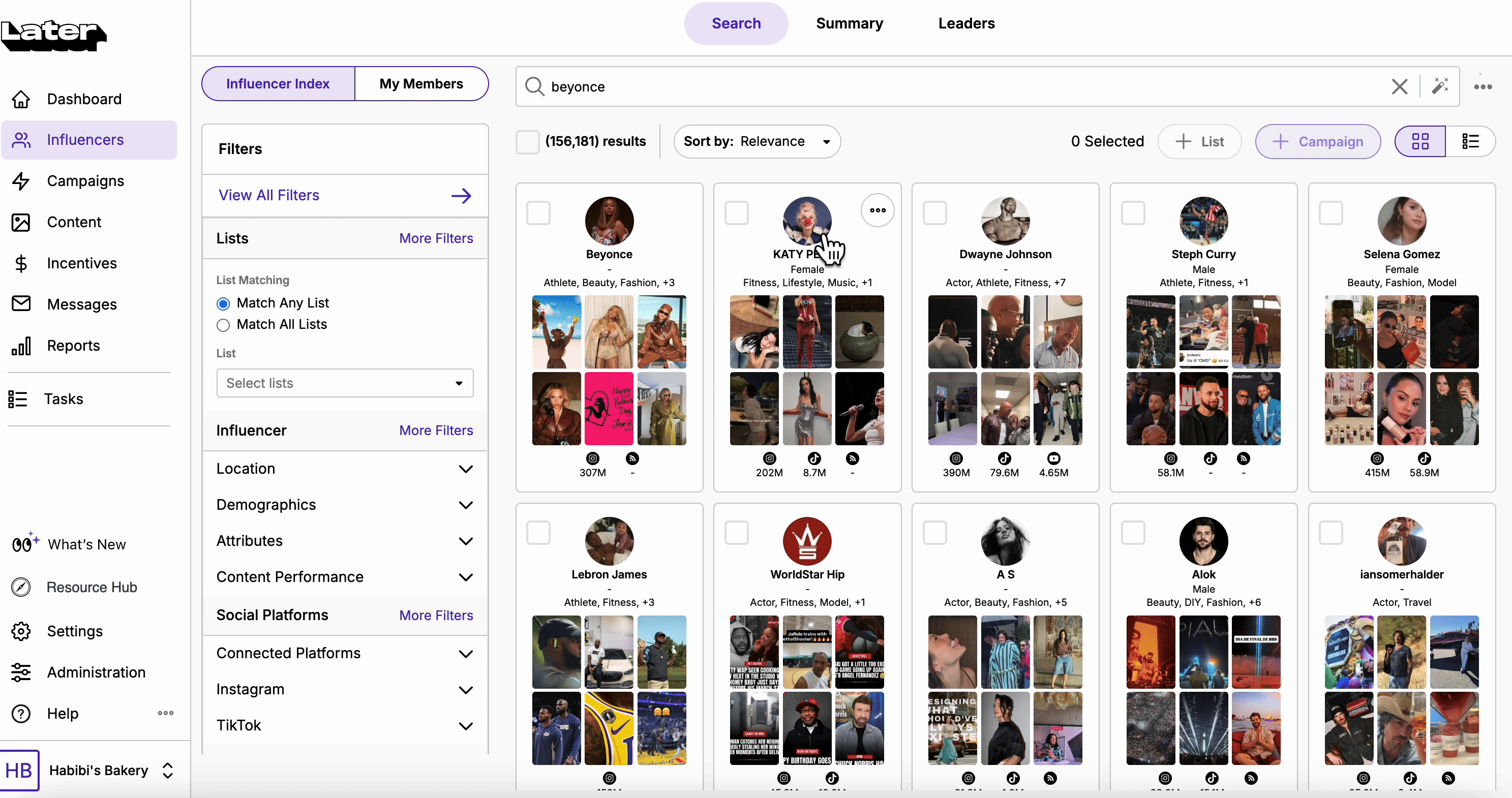Expand the Demographics filter

[345, 505]
